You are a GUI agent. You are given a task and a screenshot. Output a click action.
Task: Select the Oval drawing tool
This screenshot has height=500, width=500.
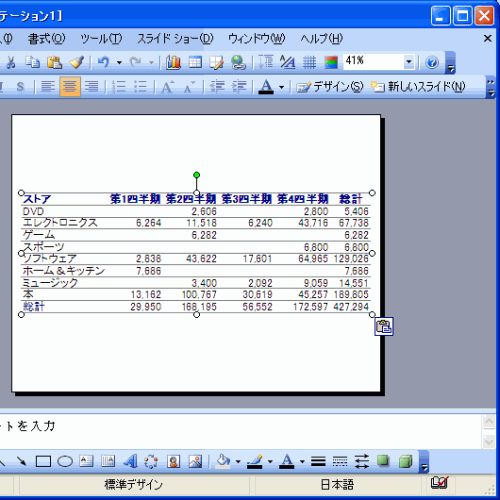point(65,461)
